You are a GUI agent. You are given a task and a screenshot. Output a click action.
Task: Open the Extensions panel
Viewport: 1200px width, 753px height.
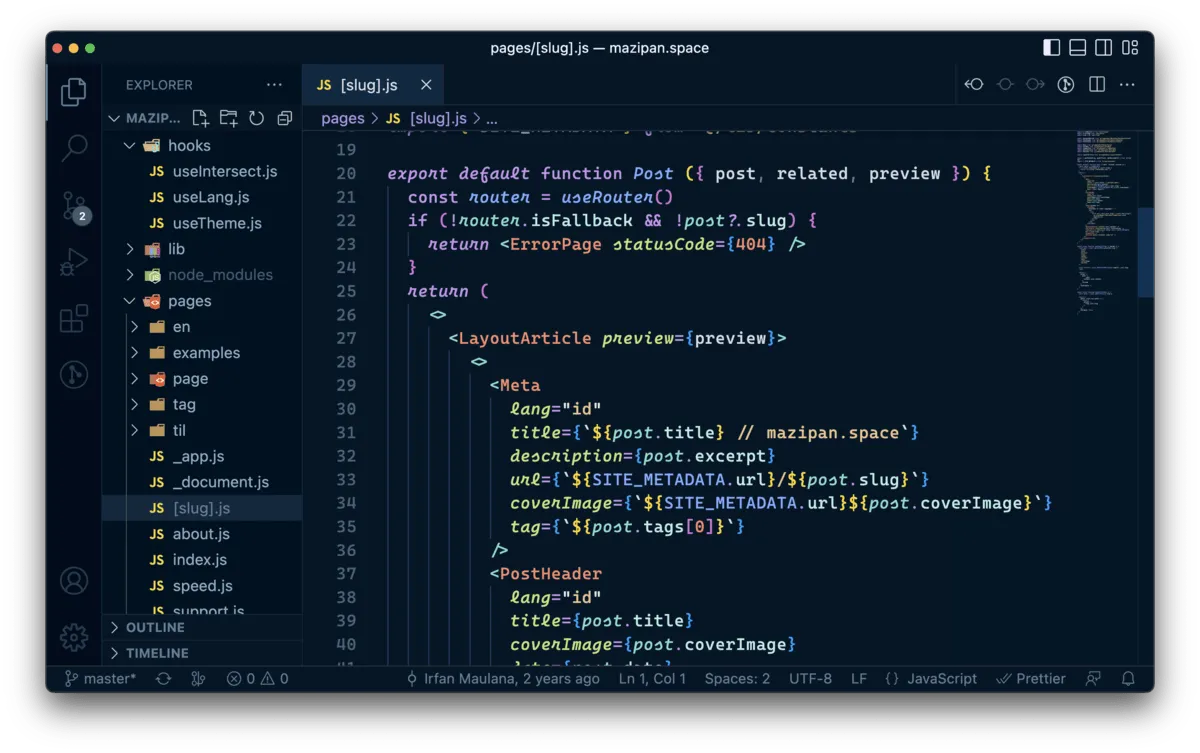(74, 318)
